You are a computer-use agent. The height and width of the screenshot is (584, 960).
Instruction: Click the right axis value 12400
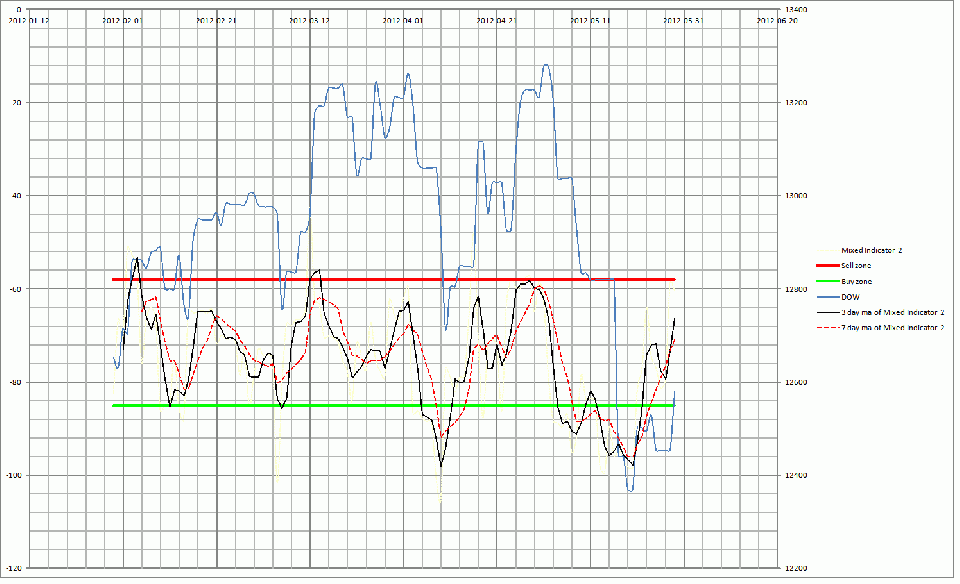point(796,475)
